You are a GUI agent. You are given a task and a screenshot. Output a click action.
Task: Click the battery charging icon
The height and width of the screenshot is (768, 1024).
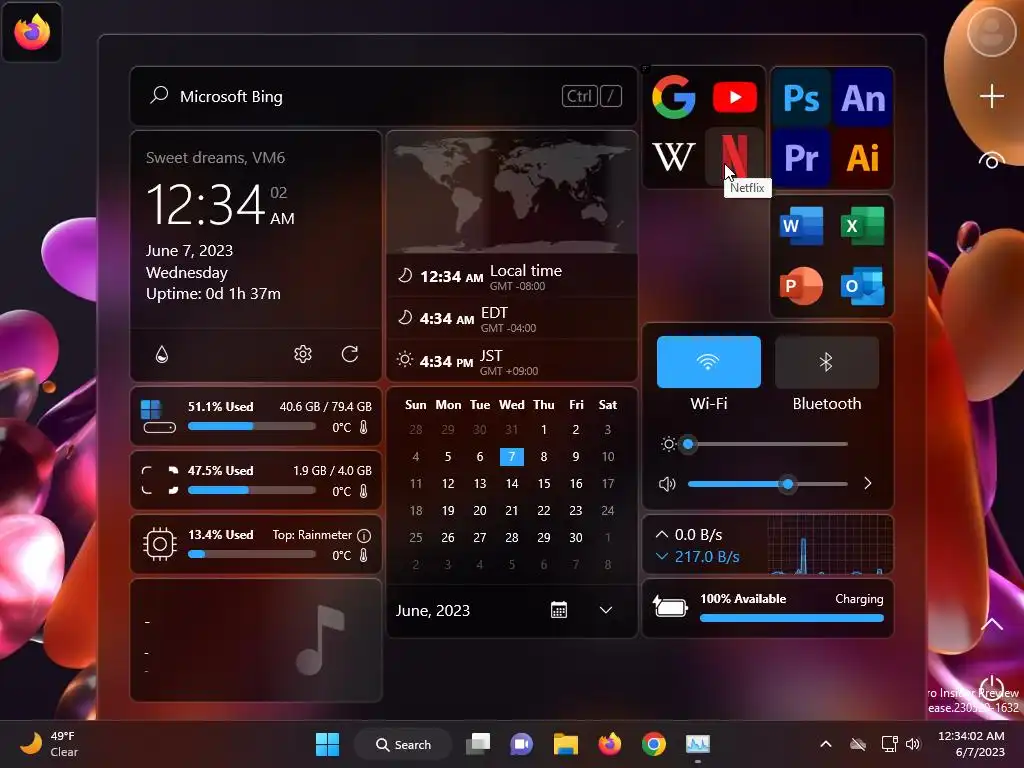pos(670,607)
